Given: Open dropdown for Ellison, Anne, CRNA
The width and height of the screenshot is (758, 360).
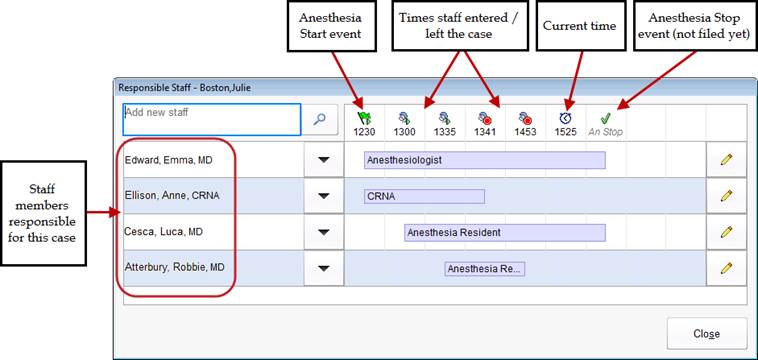Looking at the screenshot, I should tap(324, 196).
